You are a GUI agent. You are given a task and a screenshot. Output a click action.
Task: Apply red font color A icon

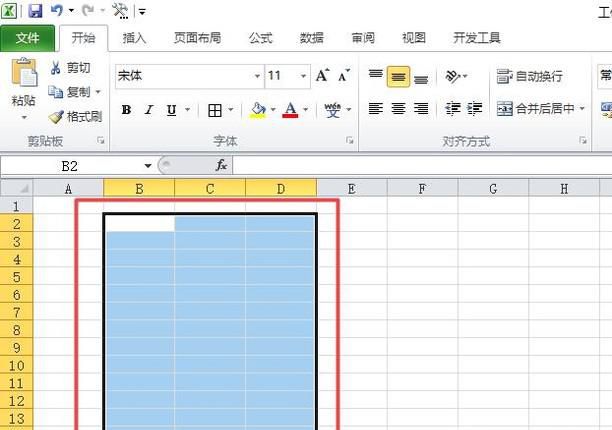[290, 110]
